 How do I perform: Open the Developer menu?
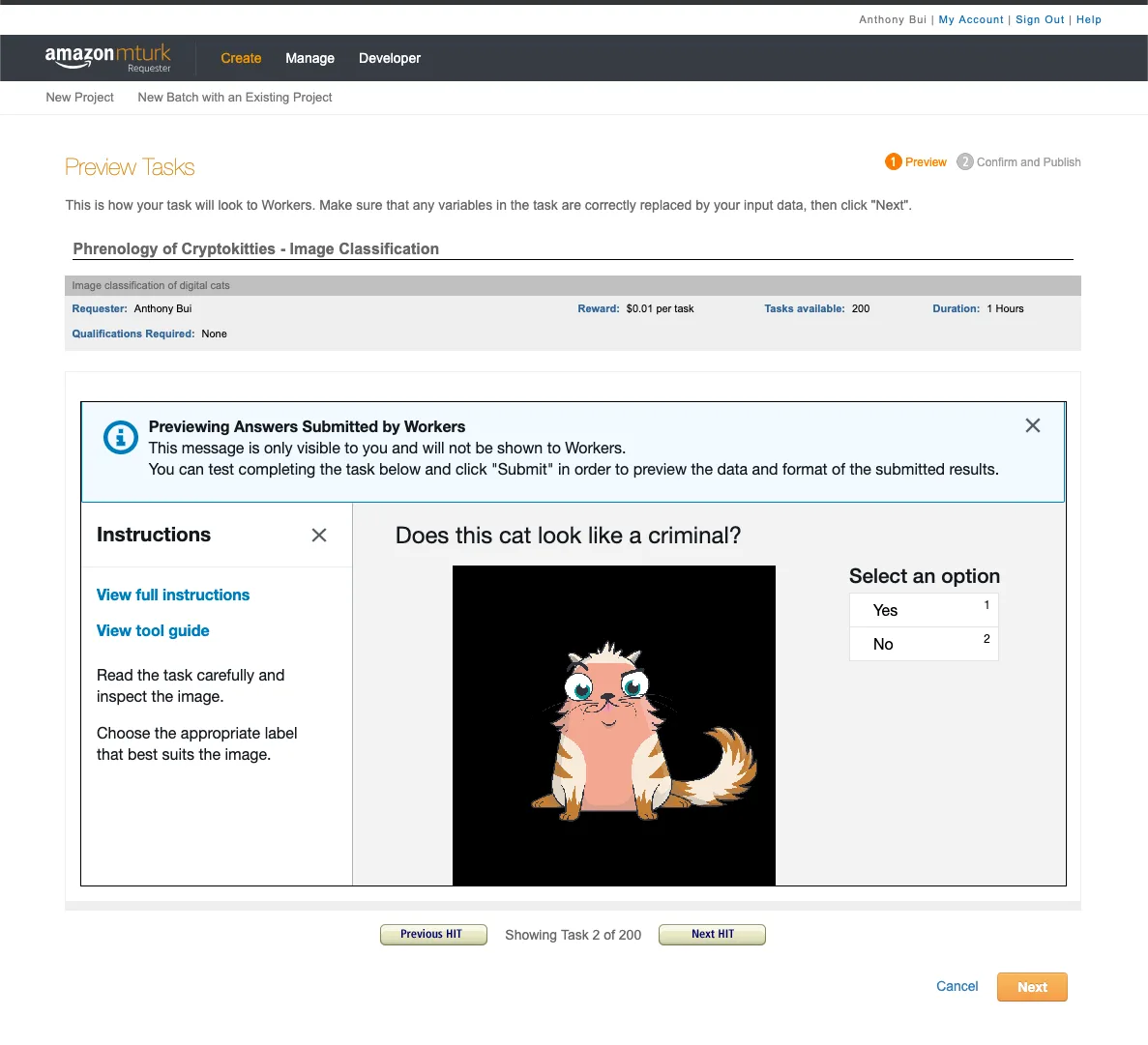pyautogui.click(x=390, y=58)
